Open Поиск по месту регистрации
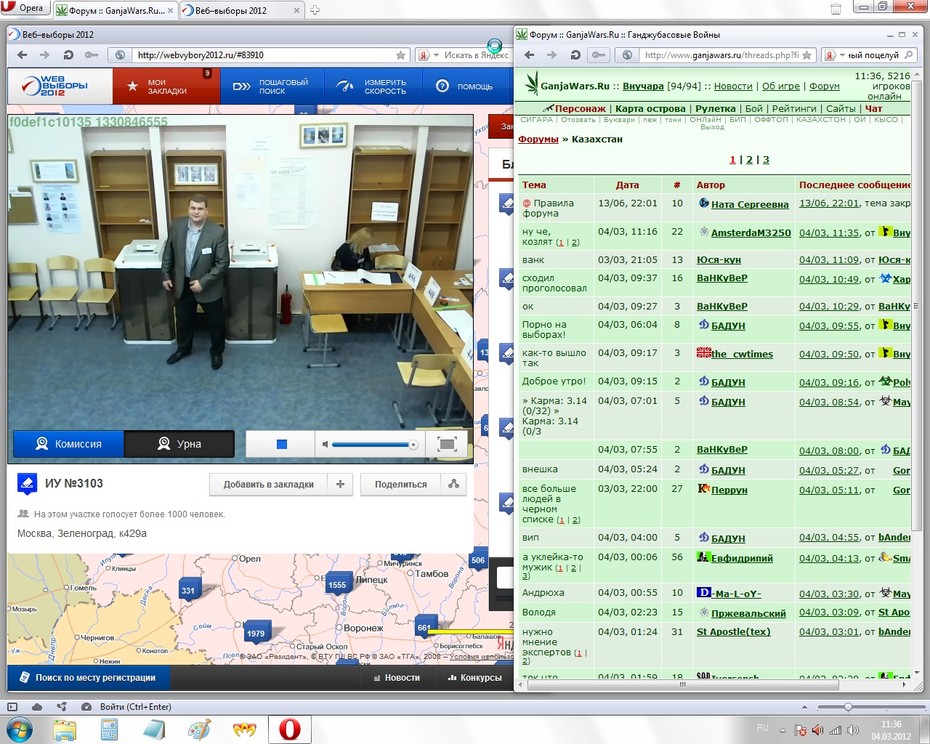 pyautogui.click(x=88, y=678)
